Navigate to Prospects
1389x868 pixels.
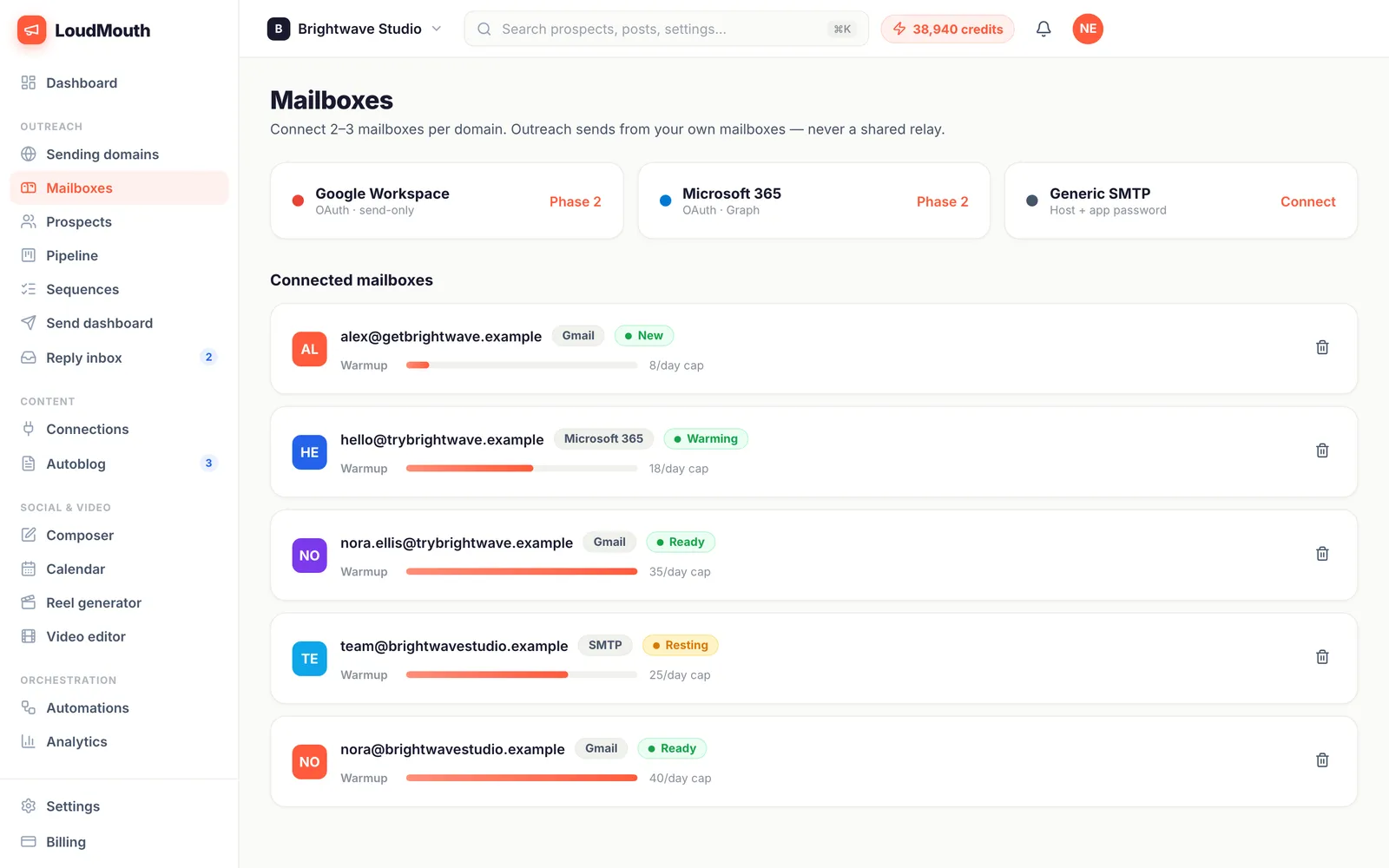coord(119,221)
